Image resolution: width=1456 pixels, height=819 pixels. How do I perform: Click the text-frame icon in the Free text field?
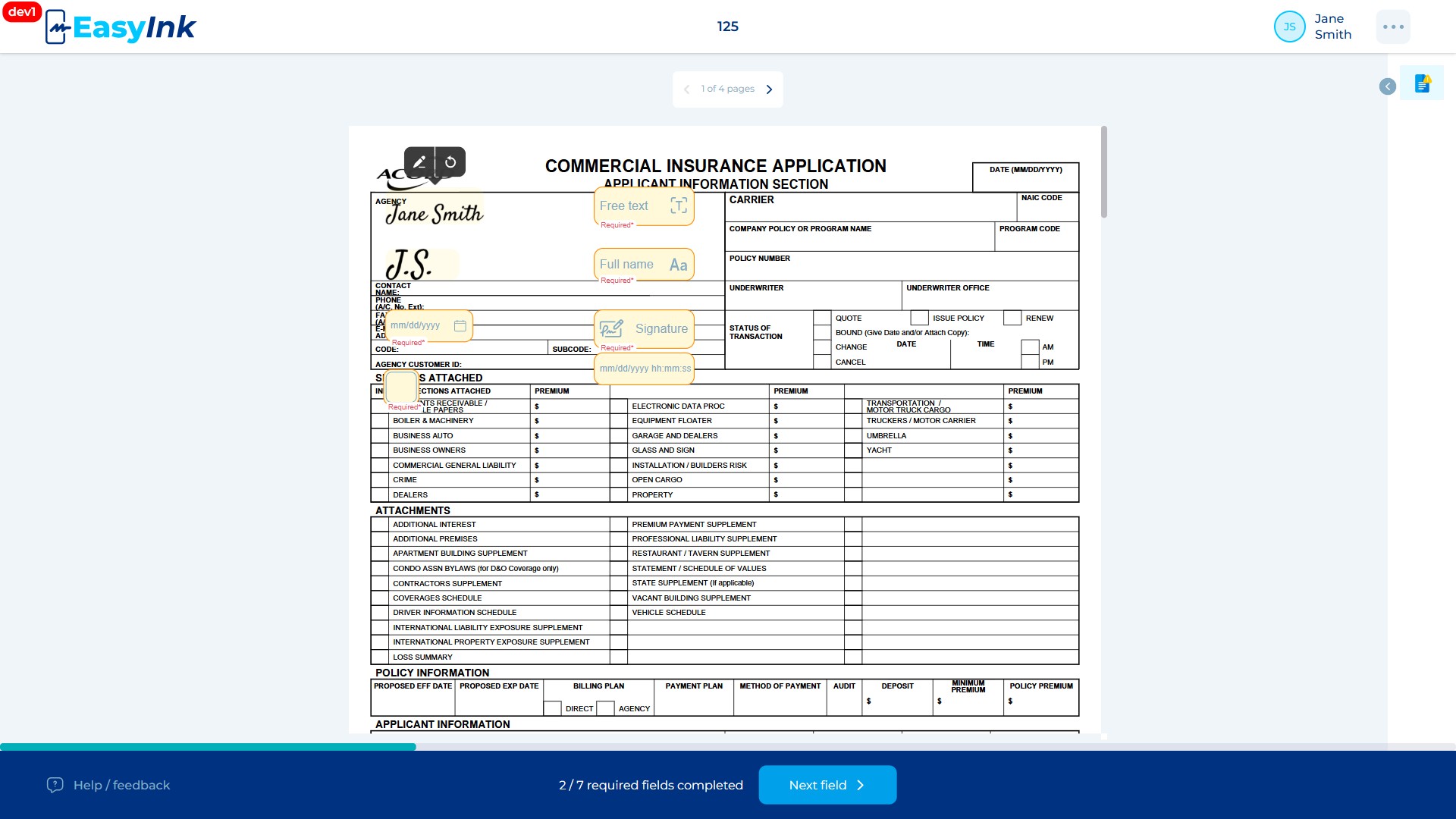pyautogui.click(x=679, y=206)
